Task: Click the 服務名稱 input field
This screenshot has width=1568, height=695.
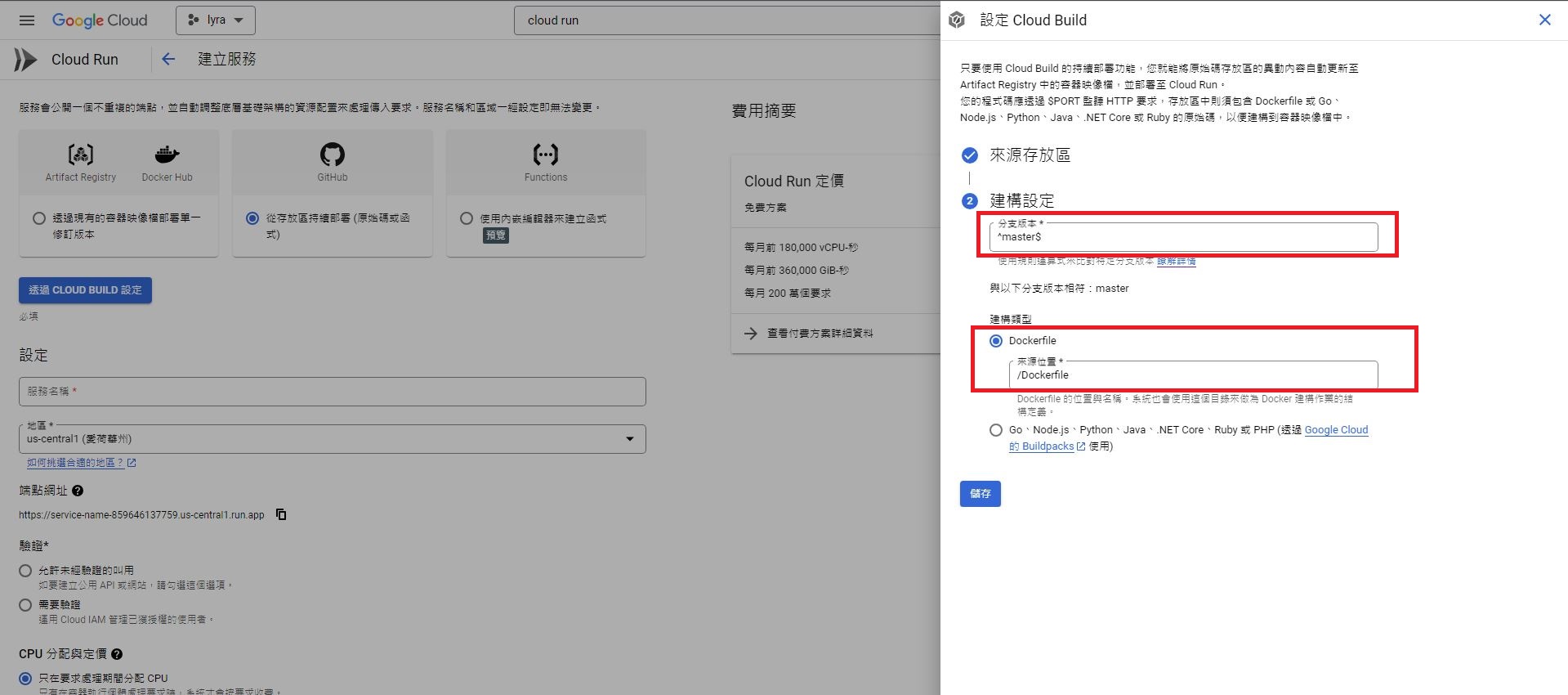Action: [333, 392]
